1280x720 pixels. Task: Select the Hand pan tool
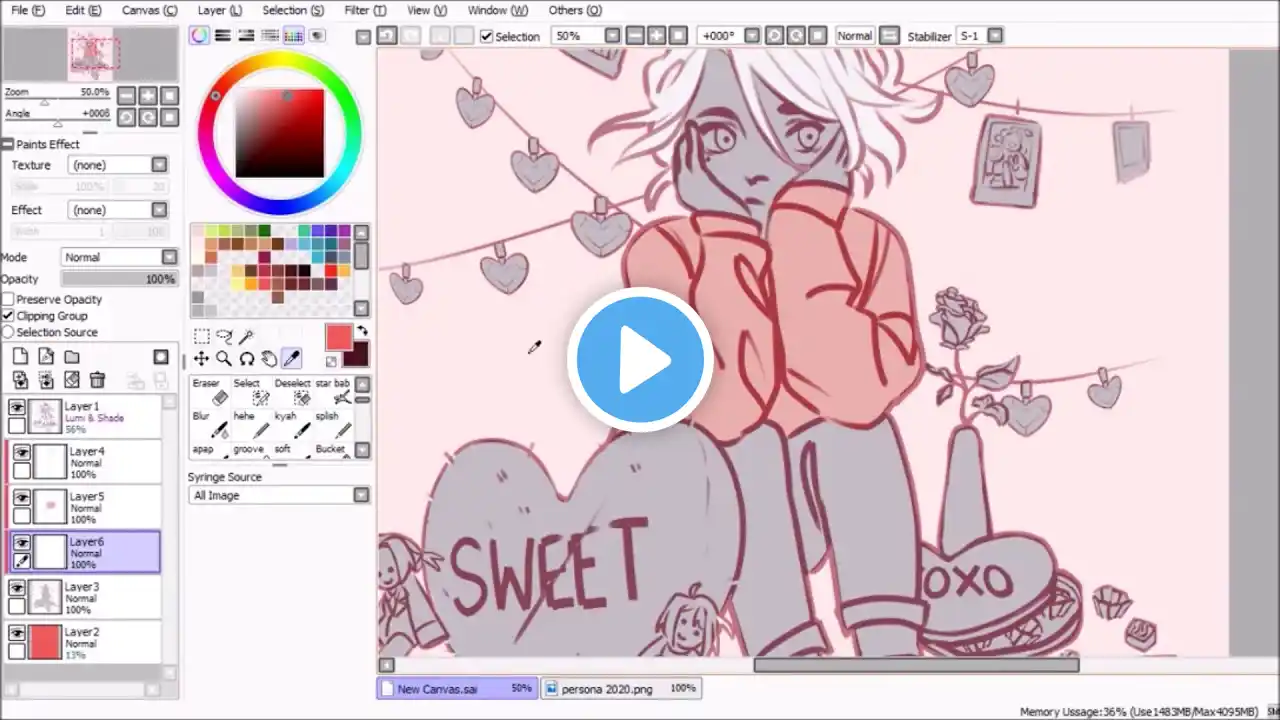(x=269, y=359)
